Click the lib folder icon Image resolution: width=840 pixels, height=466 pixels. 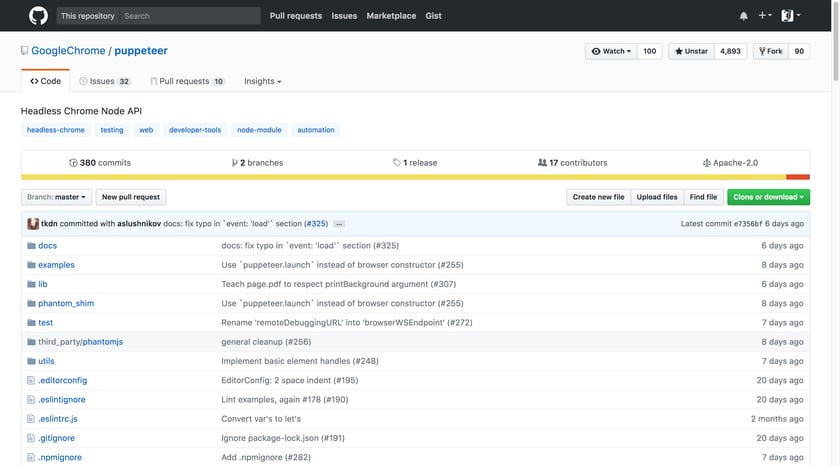pos(31,284)
